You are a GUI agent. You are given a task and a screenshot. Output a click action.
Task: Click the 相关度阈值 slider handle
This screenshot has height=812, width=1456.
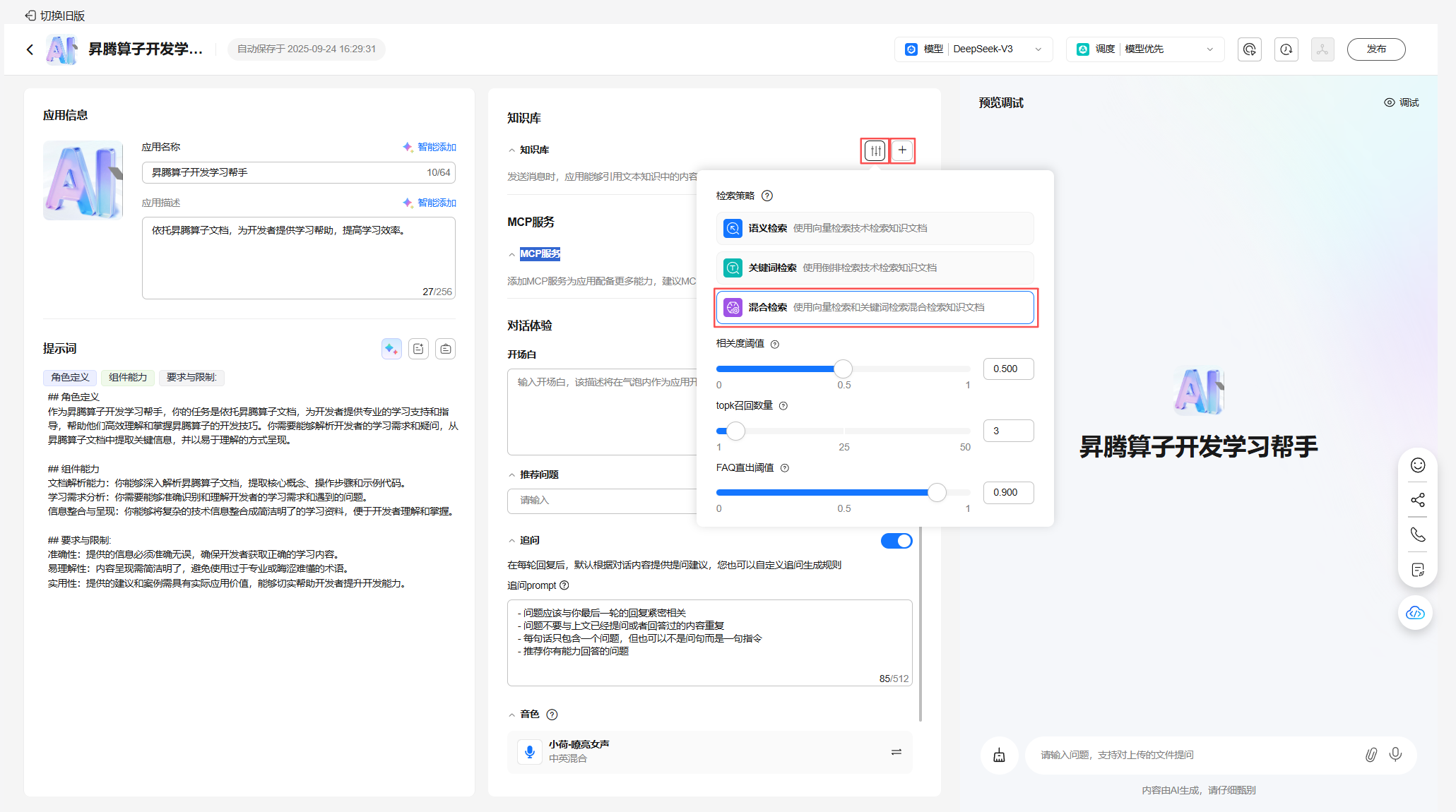pyautogui.click(x=843, y=369)
